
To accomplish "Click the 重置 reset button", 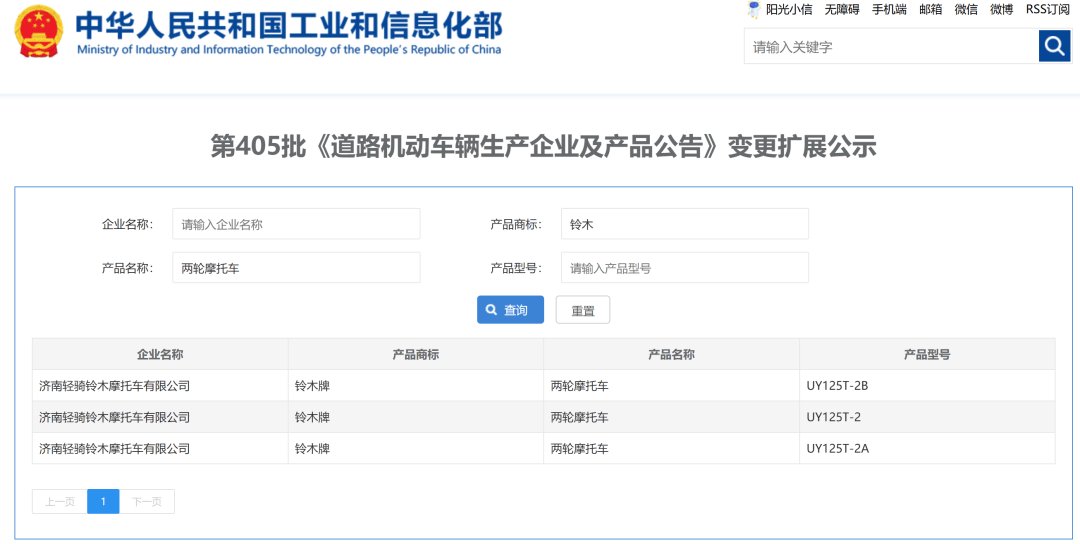I will [x=583, y=310].
